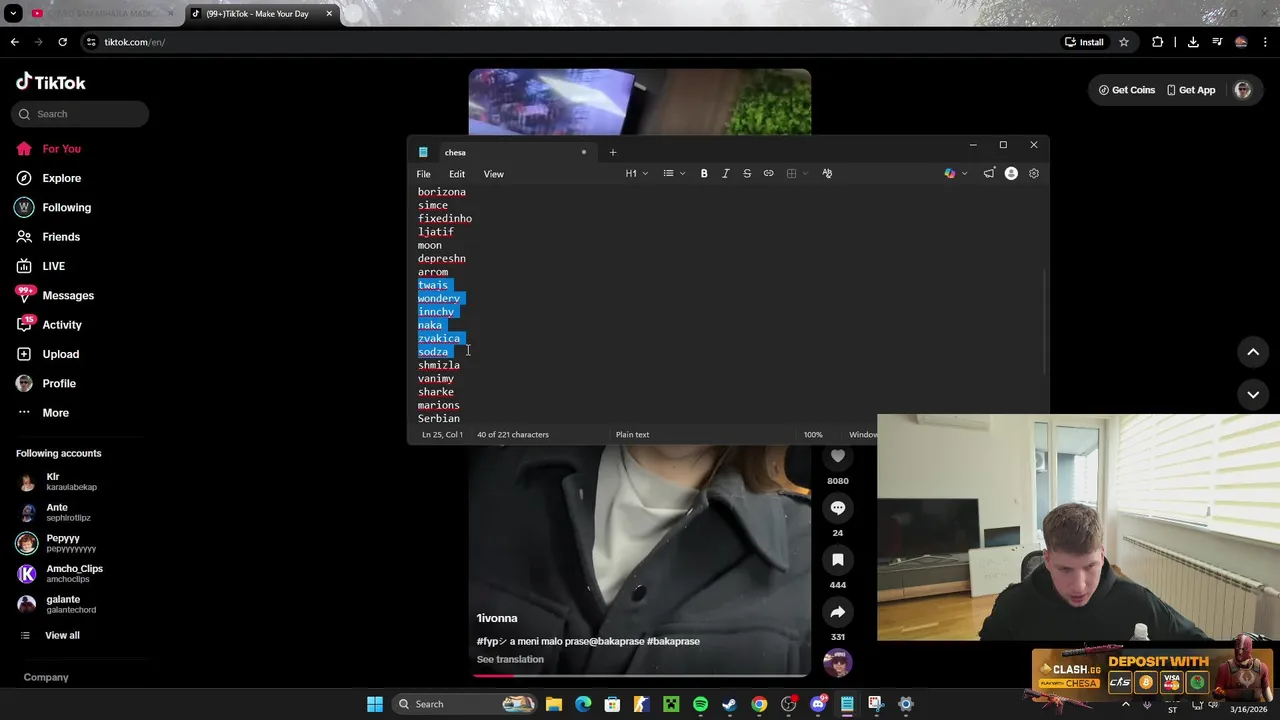Open the Chrome tab search dropdown
Screen dimensions: 1280x720
click(13, 14)
